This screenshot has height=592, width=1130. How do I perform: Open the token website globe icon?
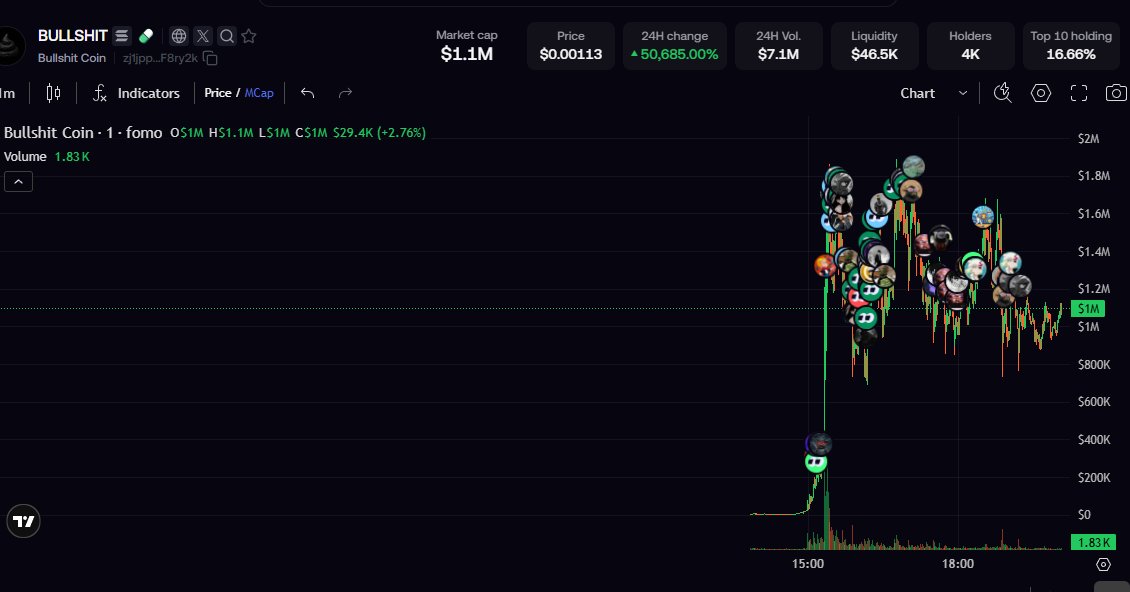tap(179, 35)
